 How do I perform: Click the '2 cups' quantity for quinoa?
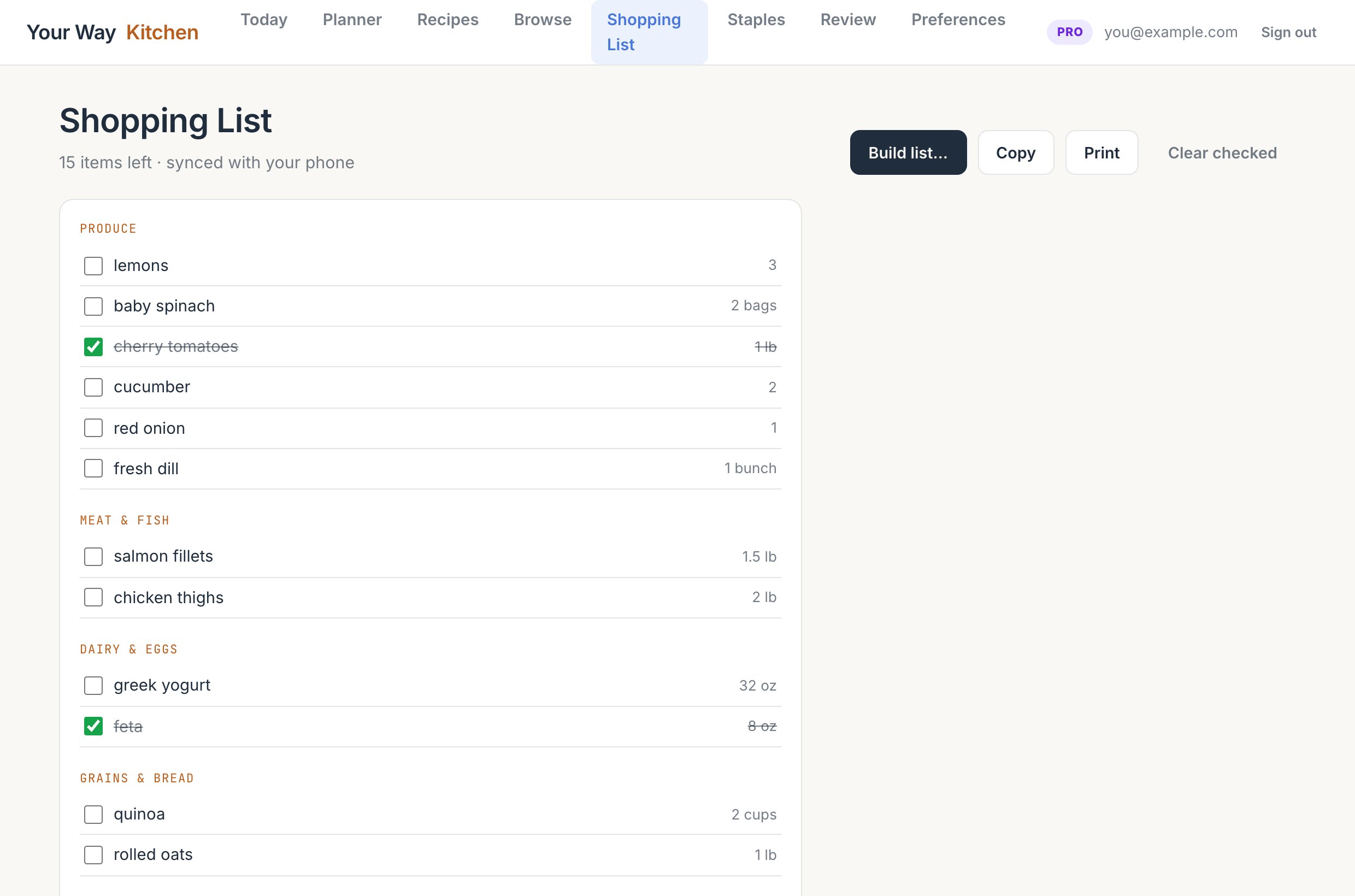[754, 814]
